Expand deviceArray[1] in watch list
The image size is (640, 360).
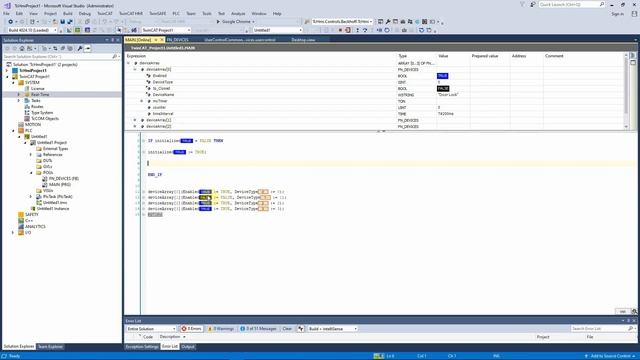point(135,120)
